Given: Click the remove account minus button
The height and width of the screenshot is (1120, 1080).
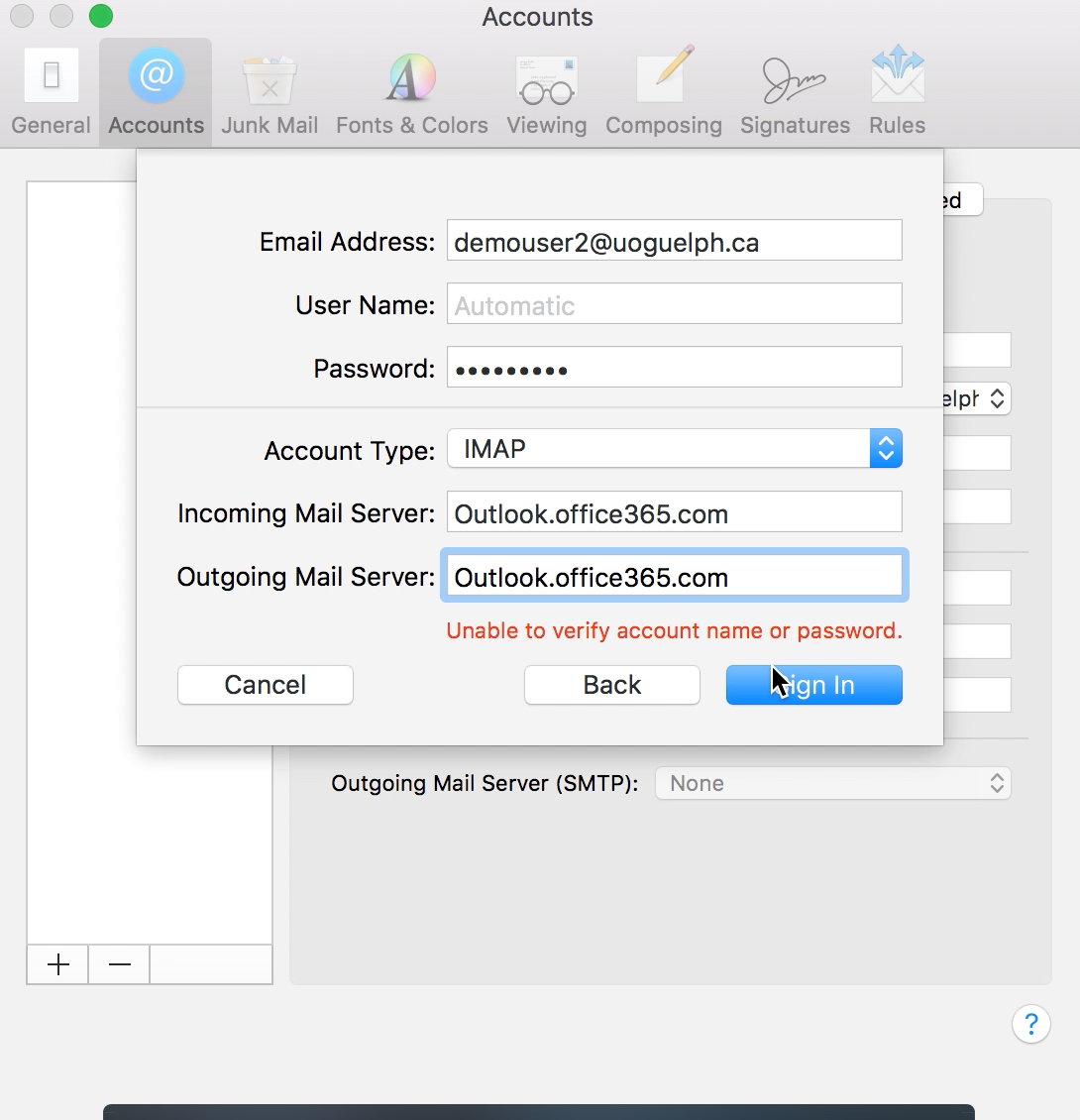Looking at the screenshot, I should (119, 964).
